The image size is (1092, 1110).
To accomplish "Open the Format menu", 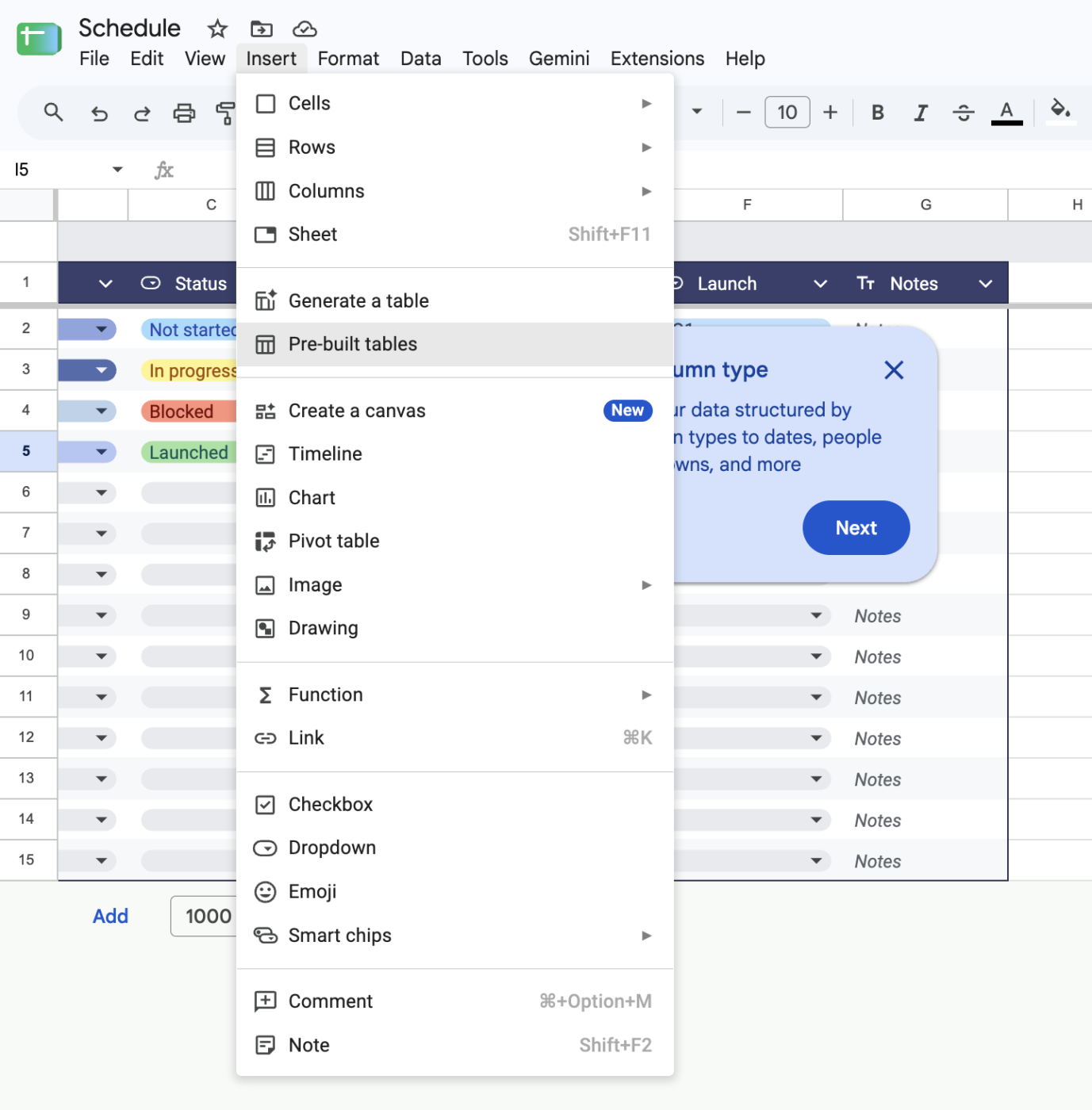I will click(x=348, y=59).
